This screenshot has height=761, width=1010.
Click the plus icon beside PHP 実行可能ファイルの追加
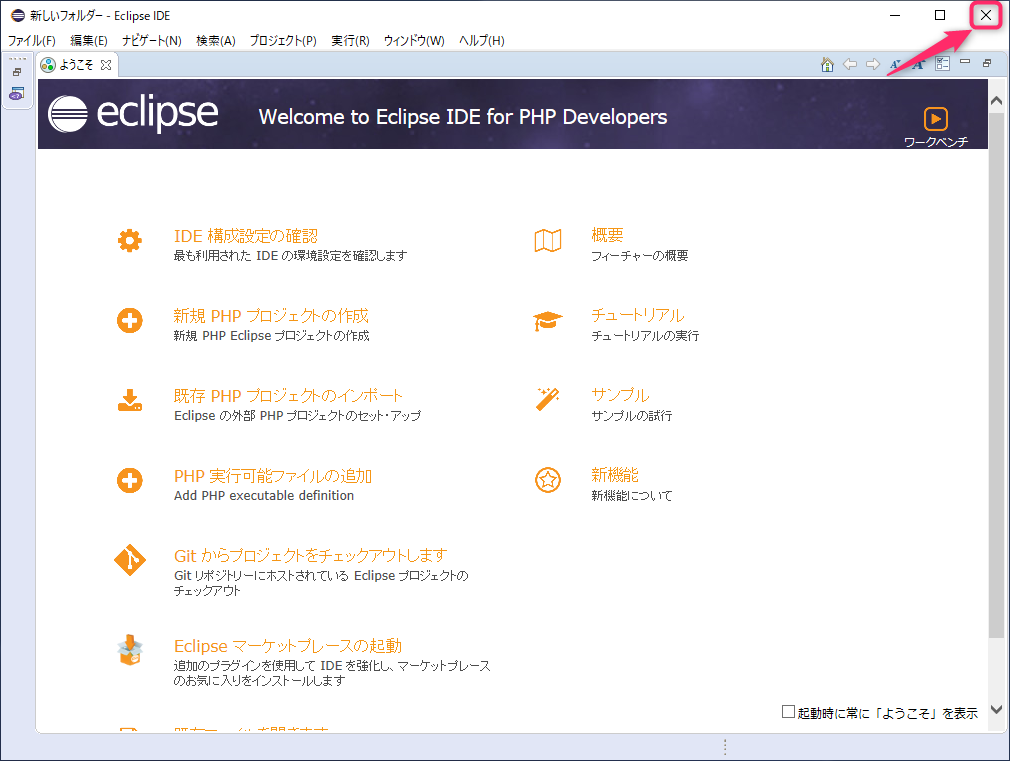129,480
